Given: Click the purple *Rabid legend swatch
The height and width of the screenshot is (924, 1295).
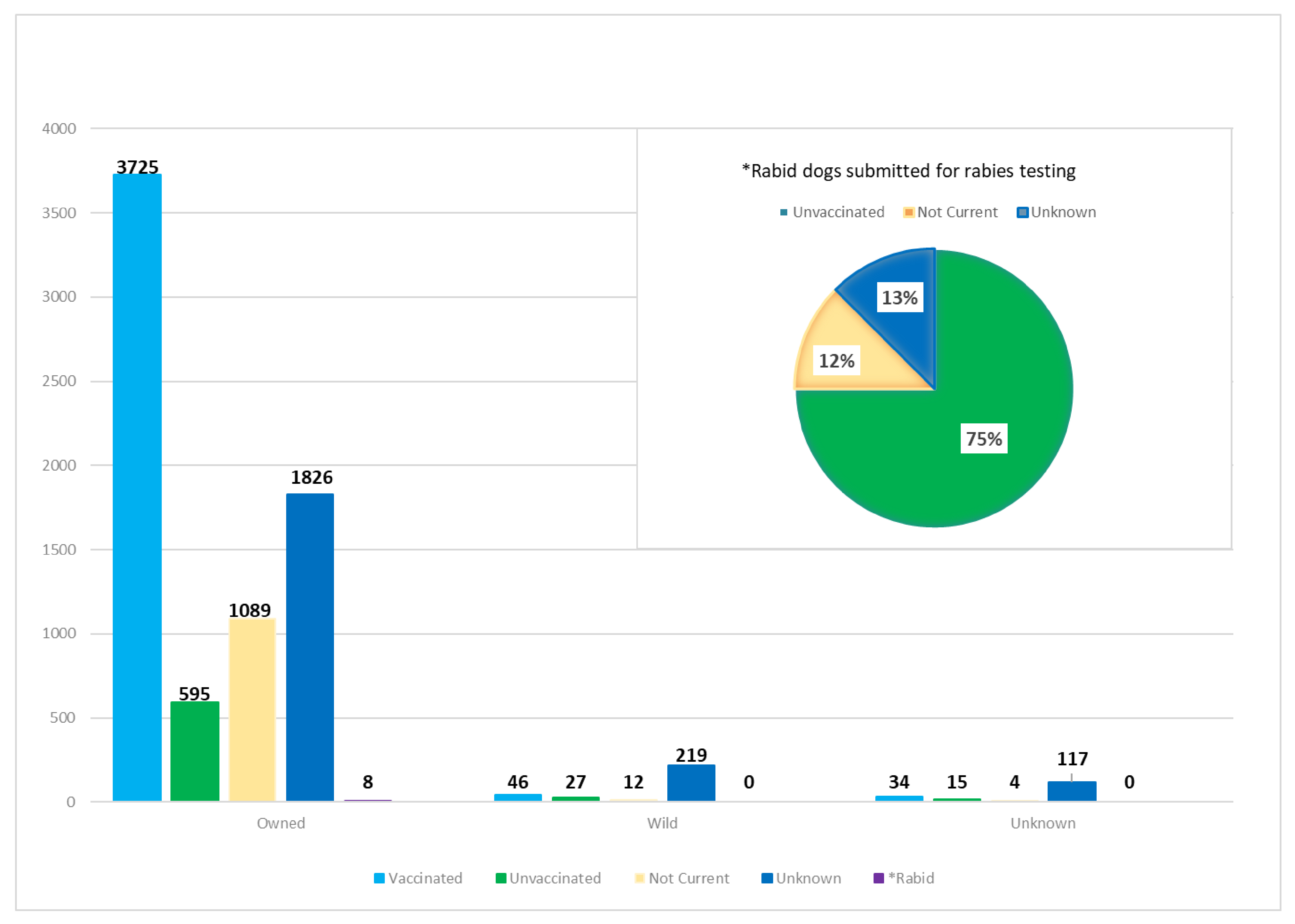Looking at the screenshot, I should pyautogui.click(x=878, y=878).
